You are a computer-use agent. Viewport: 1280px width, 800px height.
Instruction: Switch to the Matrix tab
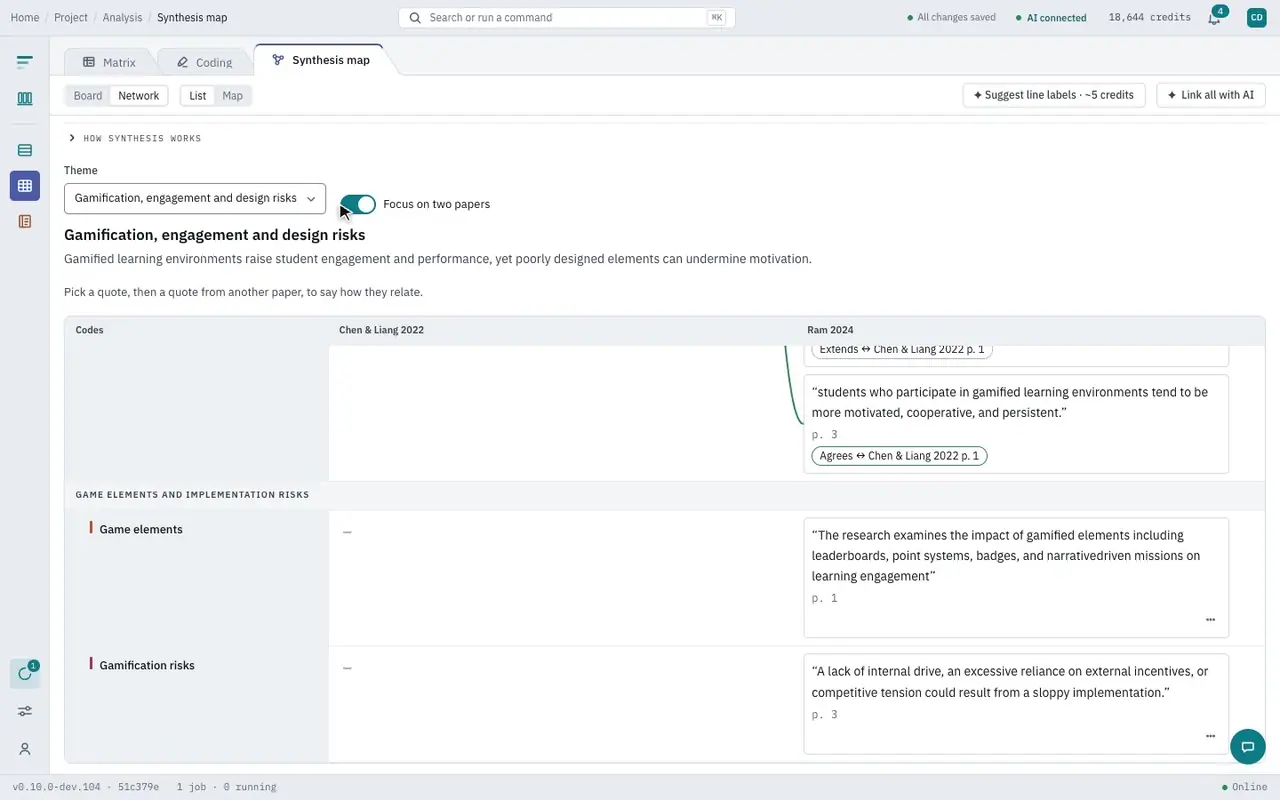pyautogui.click(x=109, y=62)
